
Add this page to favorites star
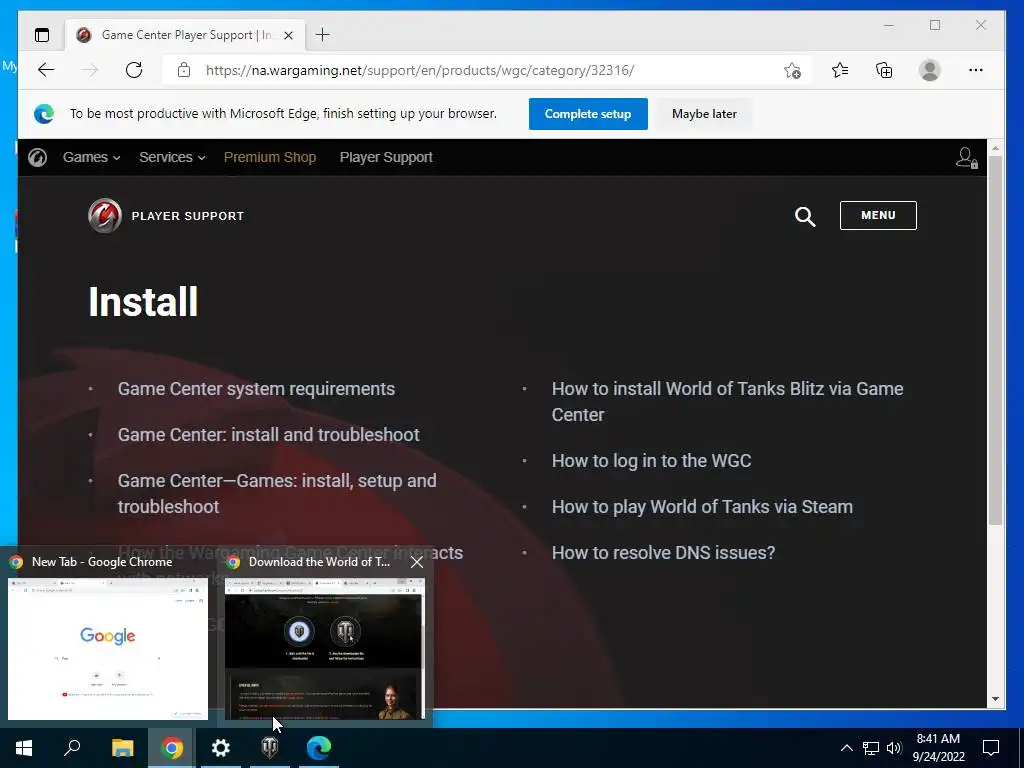click(x=792, y=70)
